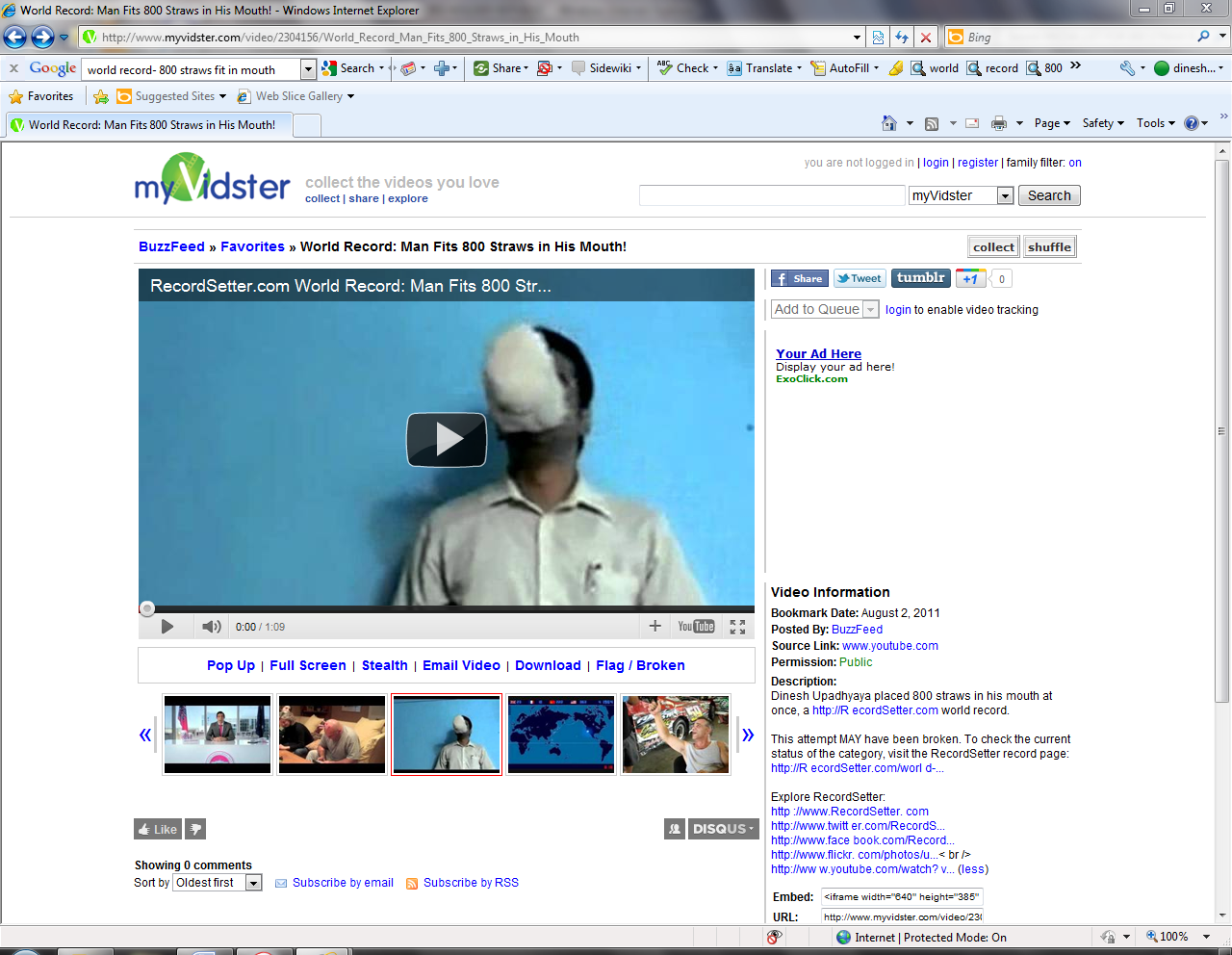Screen dimensions: 1232x955
Task: Open the myVidster search scope dropdown
Action: [x=962, y=195]
